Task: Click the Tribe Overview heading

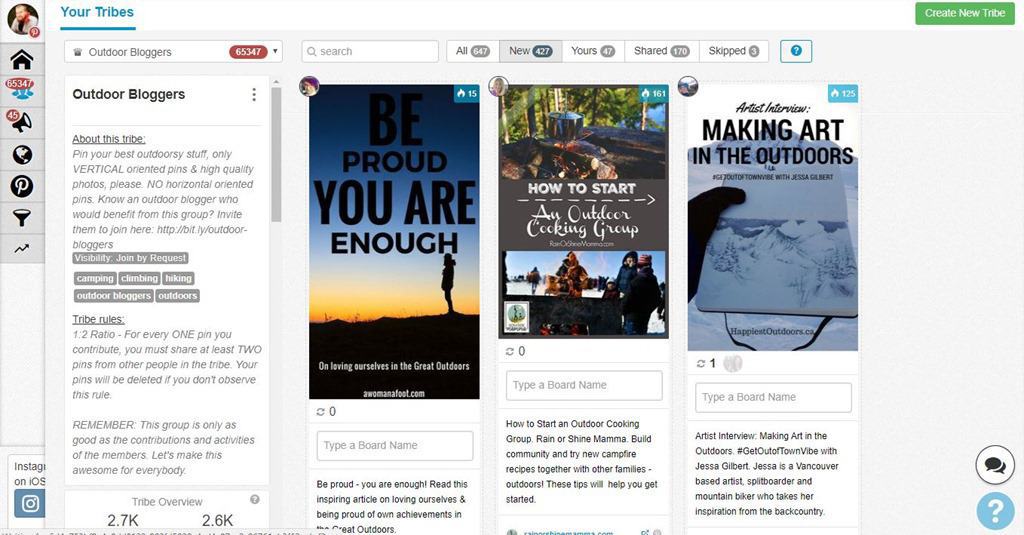Action: tap(167, 502)
